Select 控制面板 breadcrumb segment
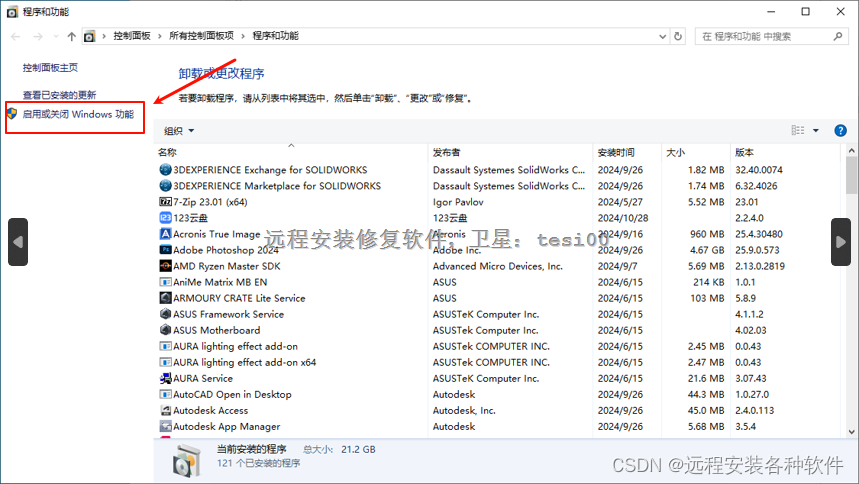 coord(132,36)
